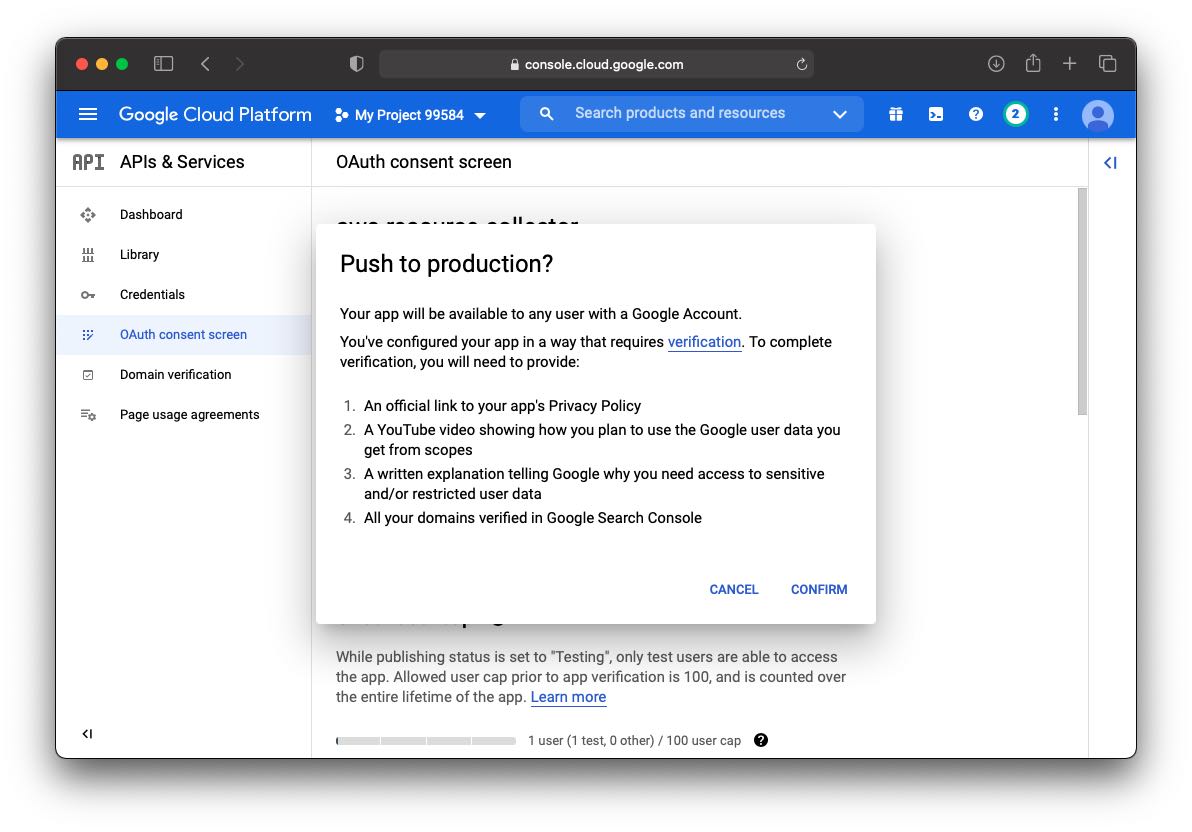Viewport: 1192px width, 832px height.
Task: Click the Library icon in sidebar
Action: (88, 255)
